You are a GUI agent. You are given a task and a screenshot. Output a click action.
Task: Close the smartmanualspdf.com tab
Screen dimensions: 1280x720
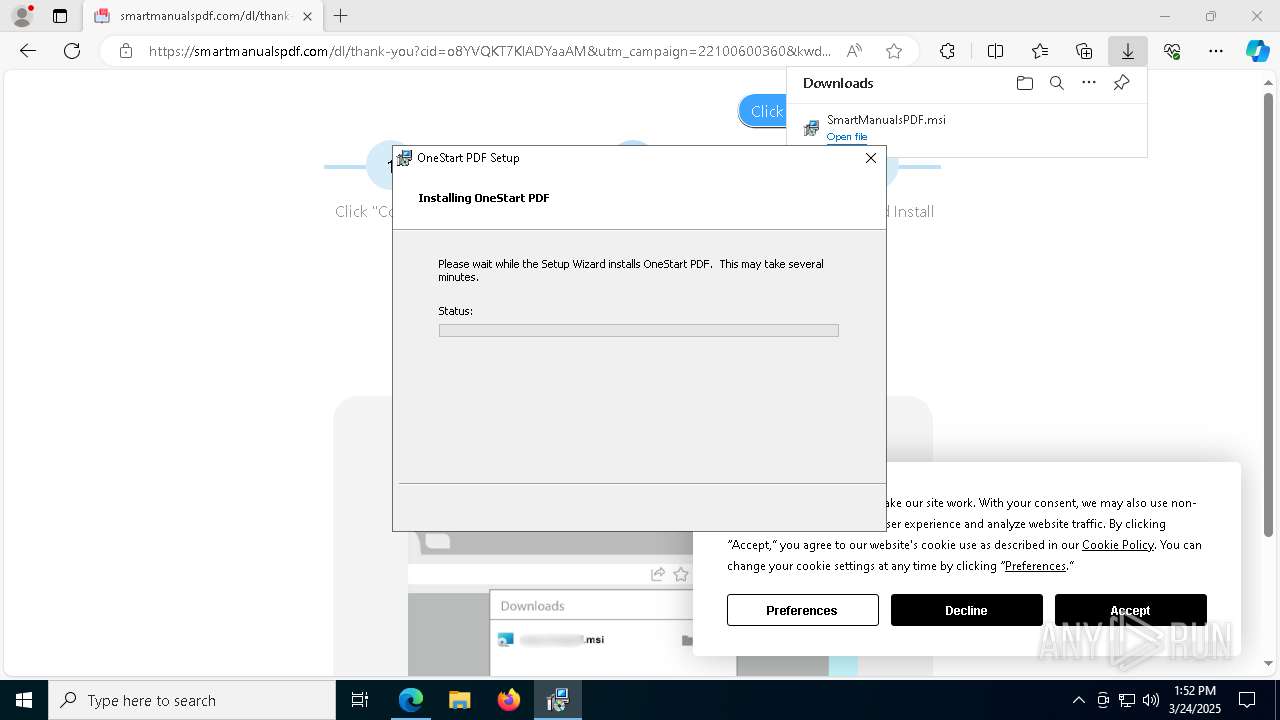pos(307,16)
